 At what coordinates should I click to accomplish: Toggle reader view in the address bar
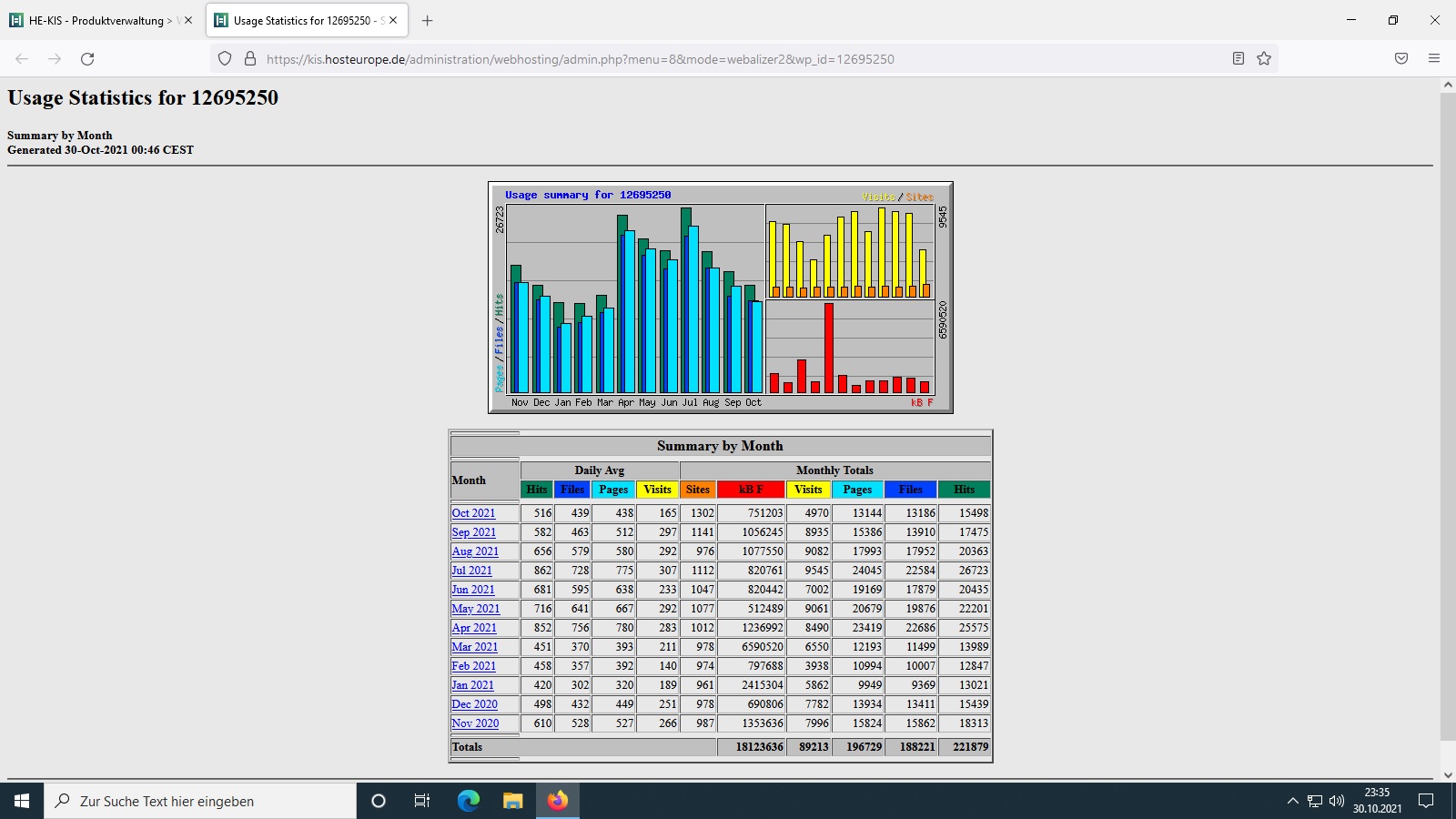click(x=1239, y=59)
